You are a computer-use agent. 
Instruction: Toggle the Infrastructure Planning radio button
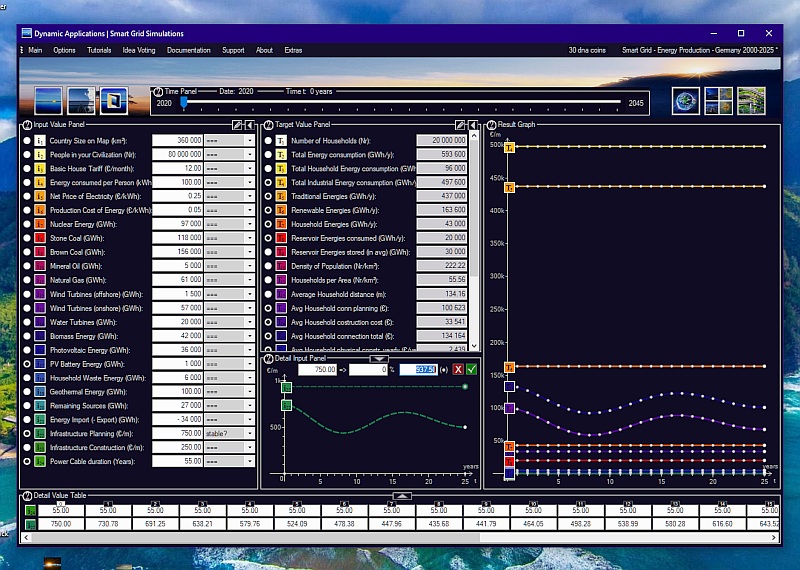point(27,434)
